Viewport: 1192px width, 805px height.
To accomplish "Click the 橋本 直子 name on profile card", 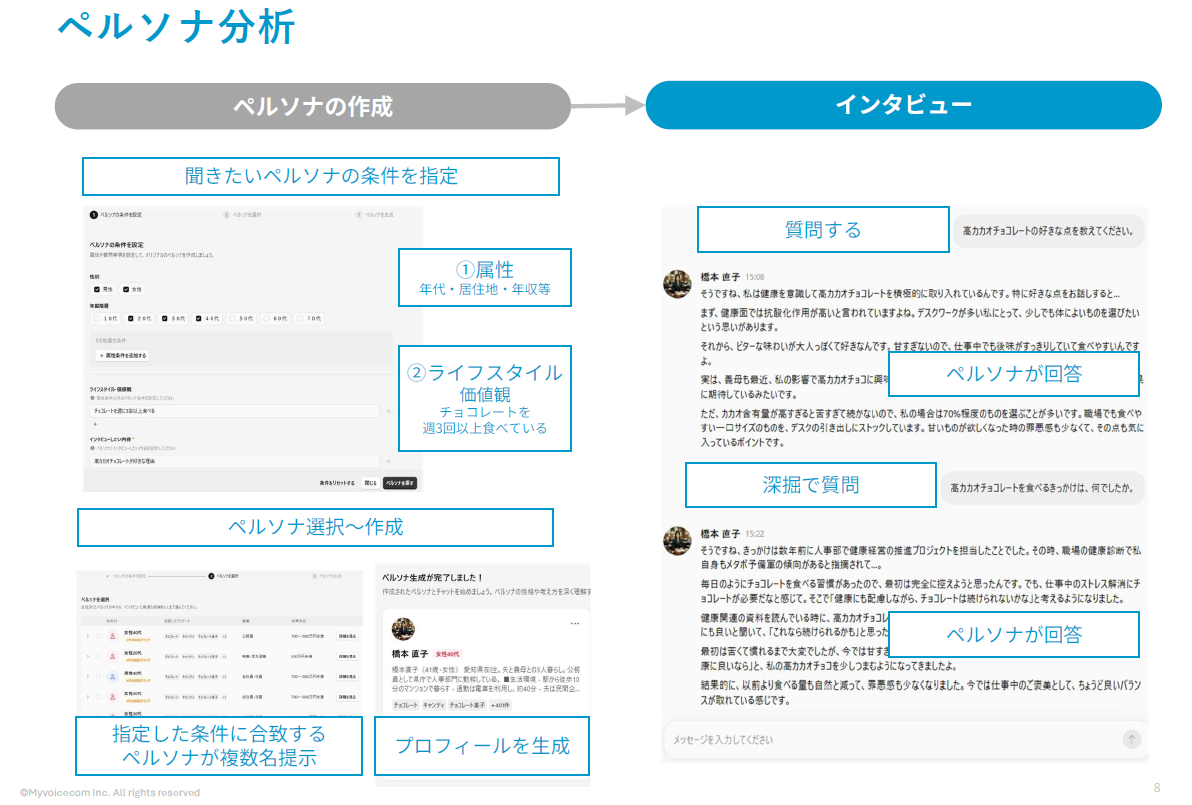I will pyautogui.click(x=410, y=654).
